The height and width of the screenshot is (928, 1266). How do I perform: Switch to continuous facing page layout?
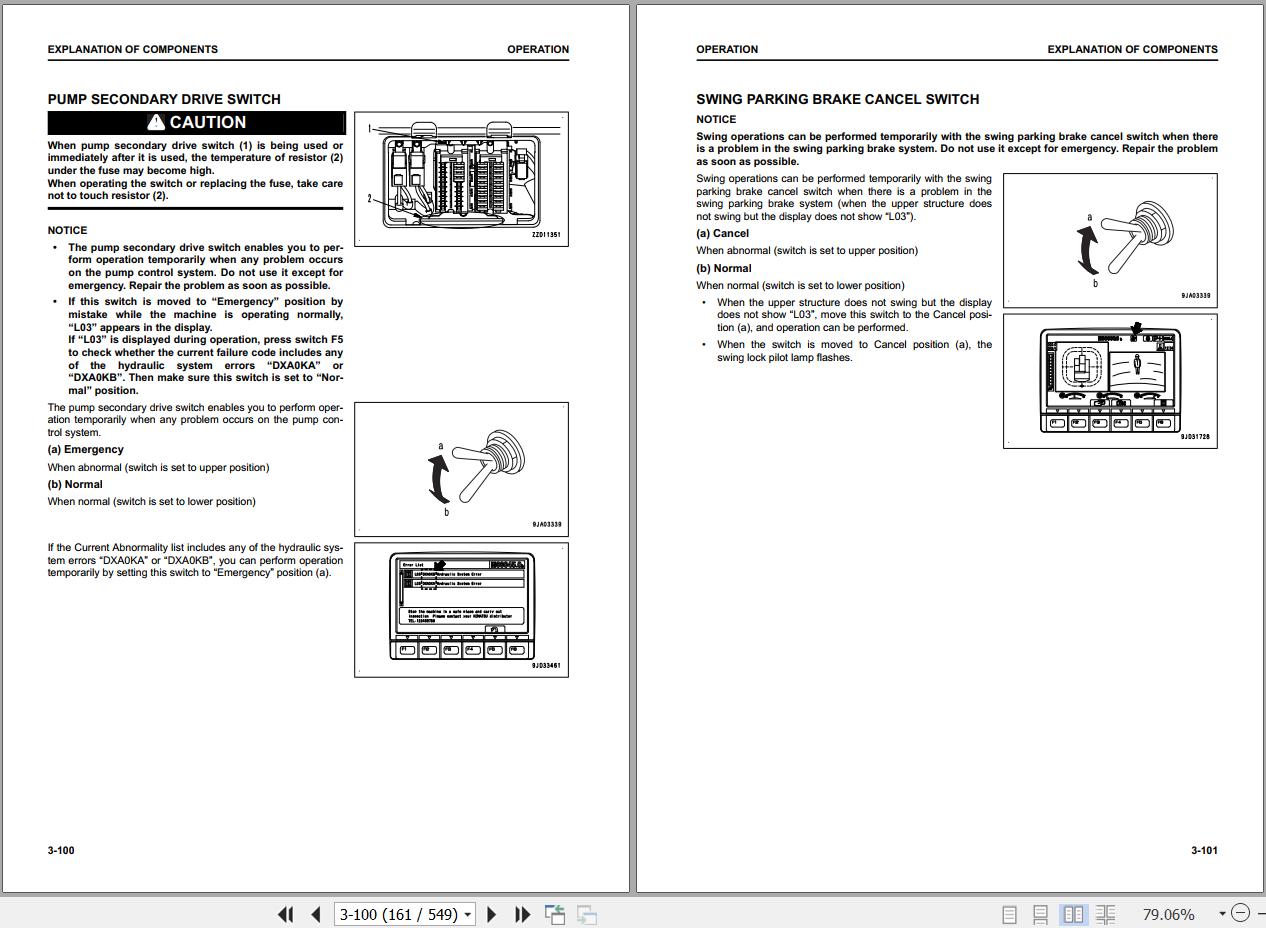1105,914
